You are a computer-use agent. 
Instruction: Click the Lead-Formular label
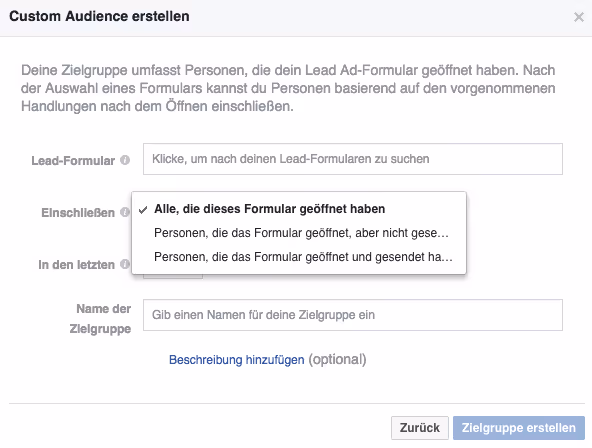coord(73,161)
